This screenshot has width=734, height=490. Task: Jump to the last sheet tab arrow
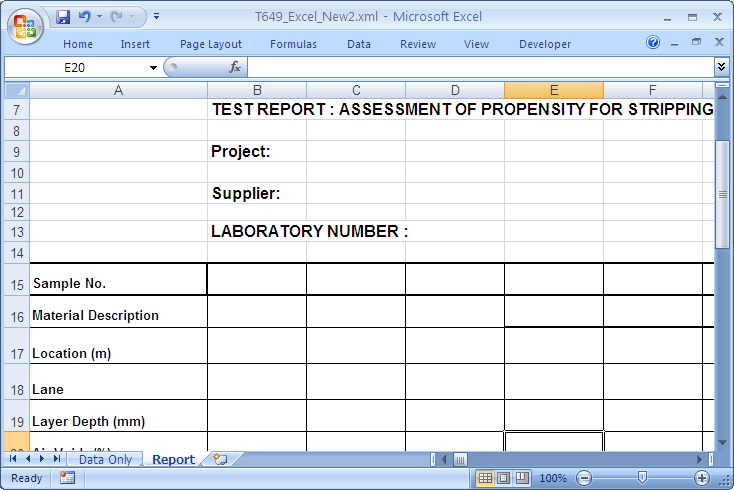tap(56, 459)
